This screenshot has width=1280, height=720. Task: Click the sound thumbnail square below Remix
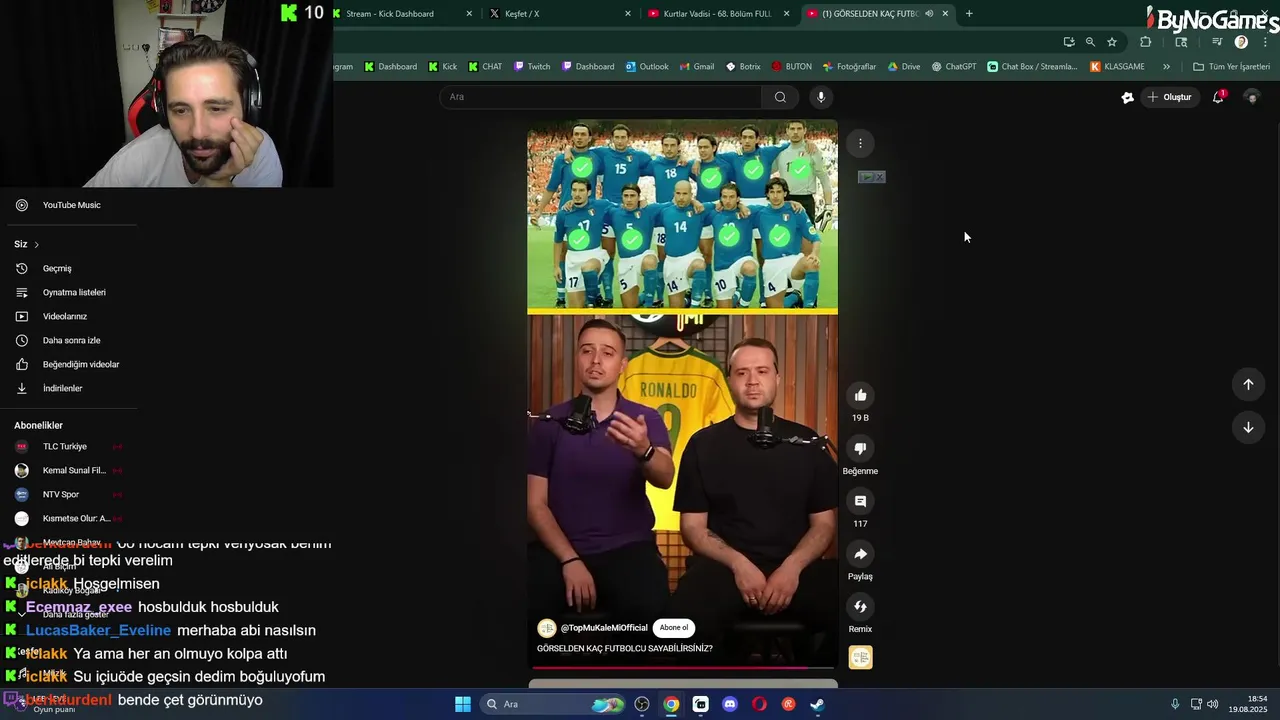point(860,657)
